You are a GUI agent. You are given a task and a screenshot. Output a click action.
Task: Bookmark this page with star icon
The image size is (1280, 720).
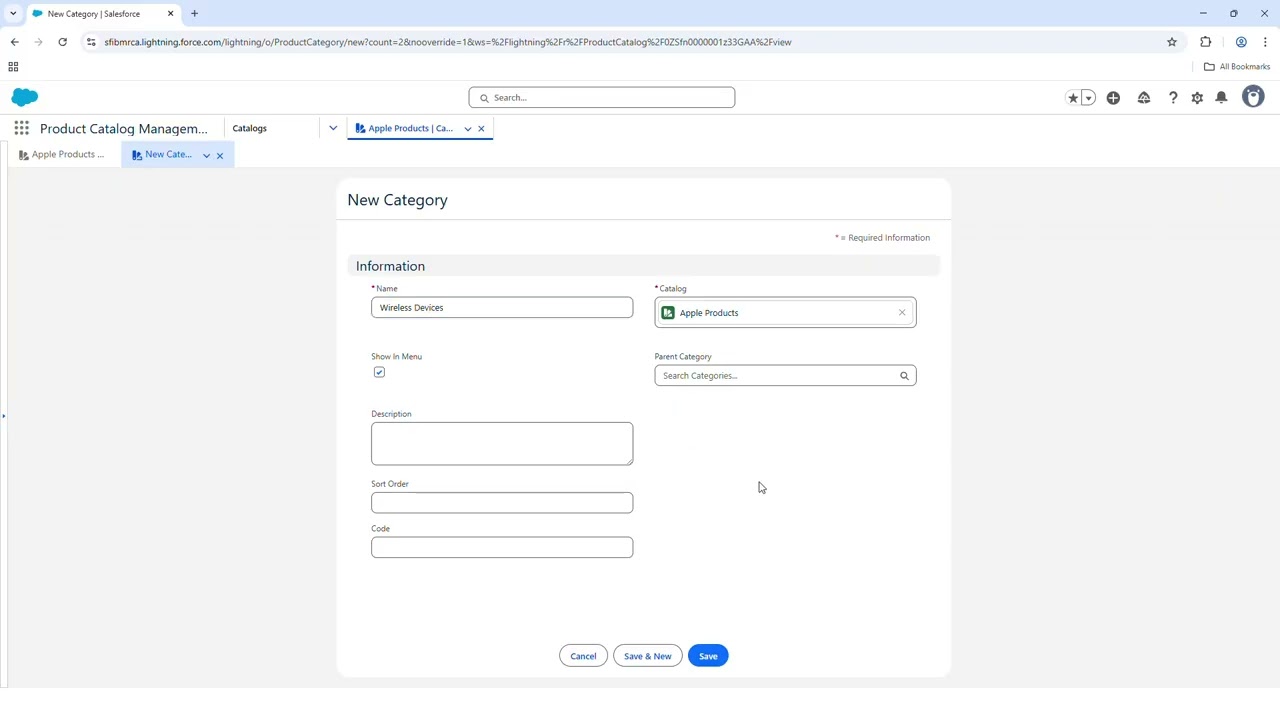pyautogui.click(x=1172, y=42)
